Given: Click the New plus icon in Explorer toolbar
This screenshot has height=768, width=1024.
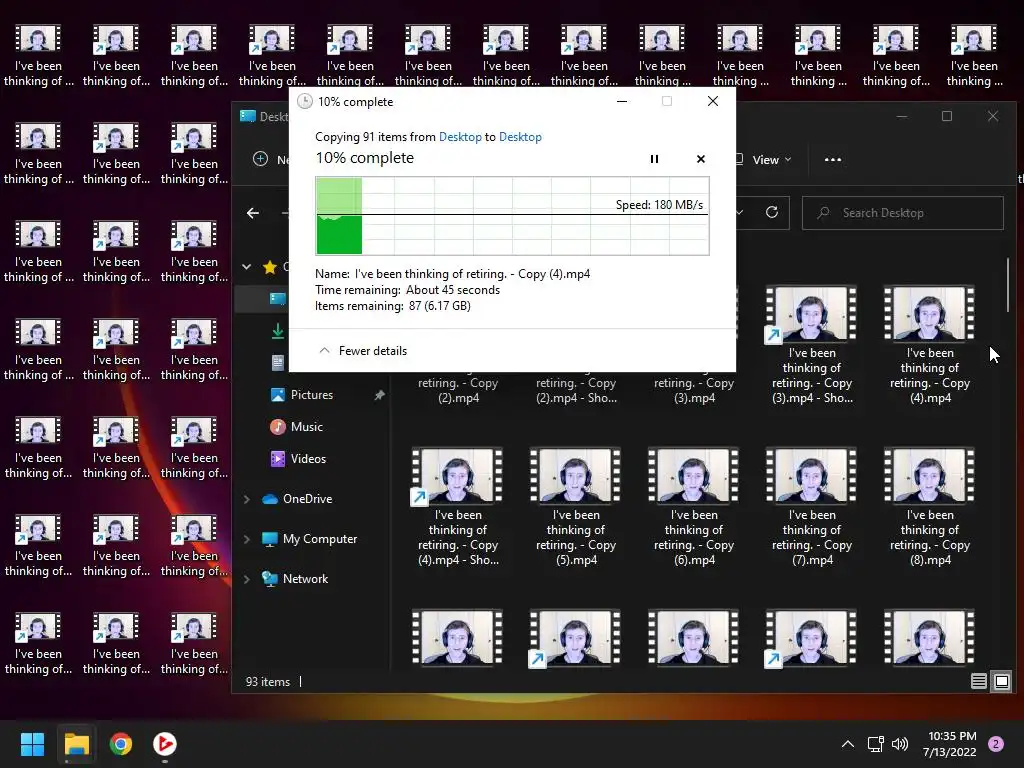Looking at the screenshot, I should point(260,159).
